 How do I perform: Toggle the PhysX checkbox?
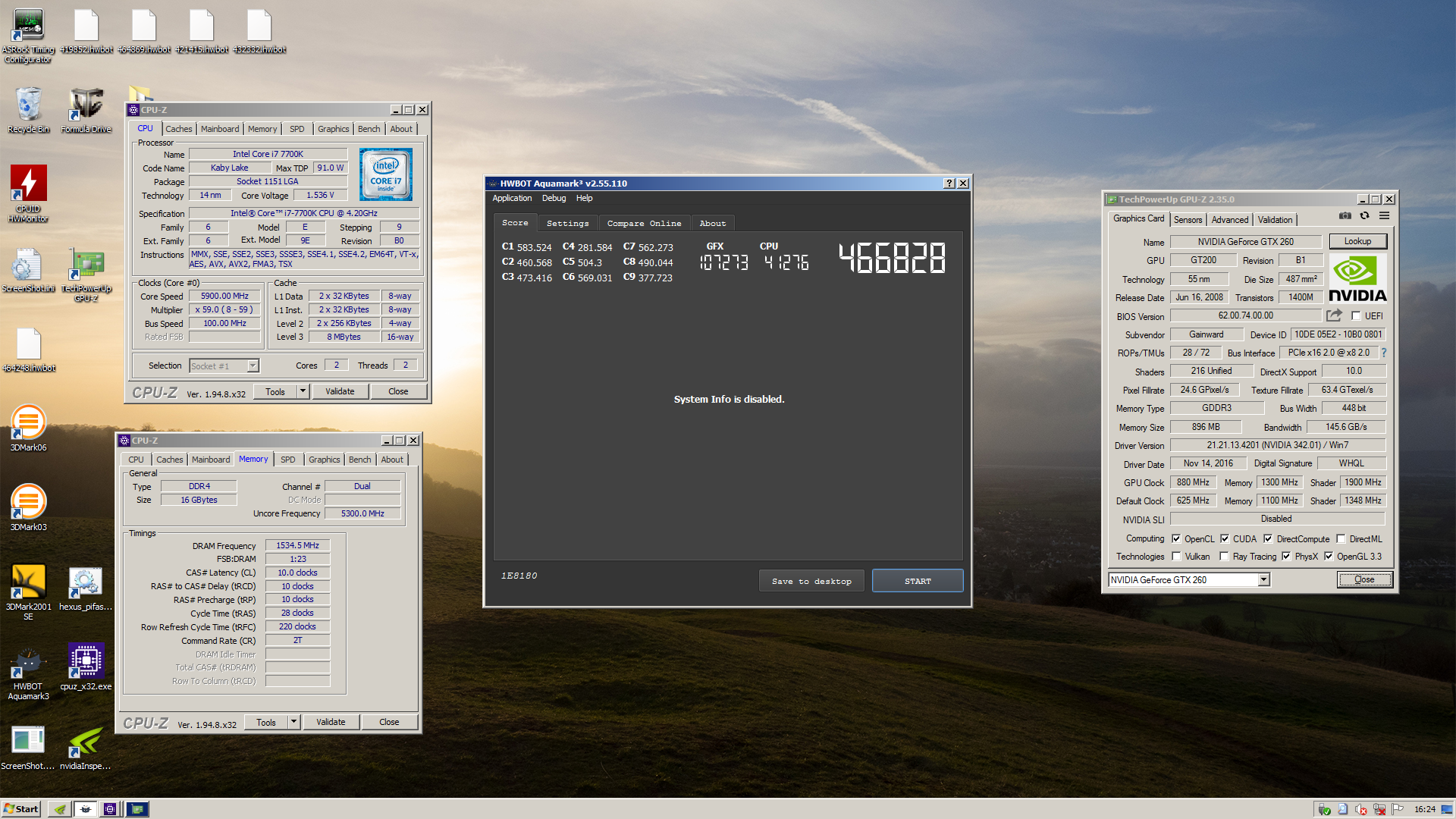1286,557
